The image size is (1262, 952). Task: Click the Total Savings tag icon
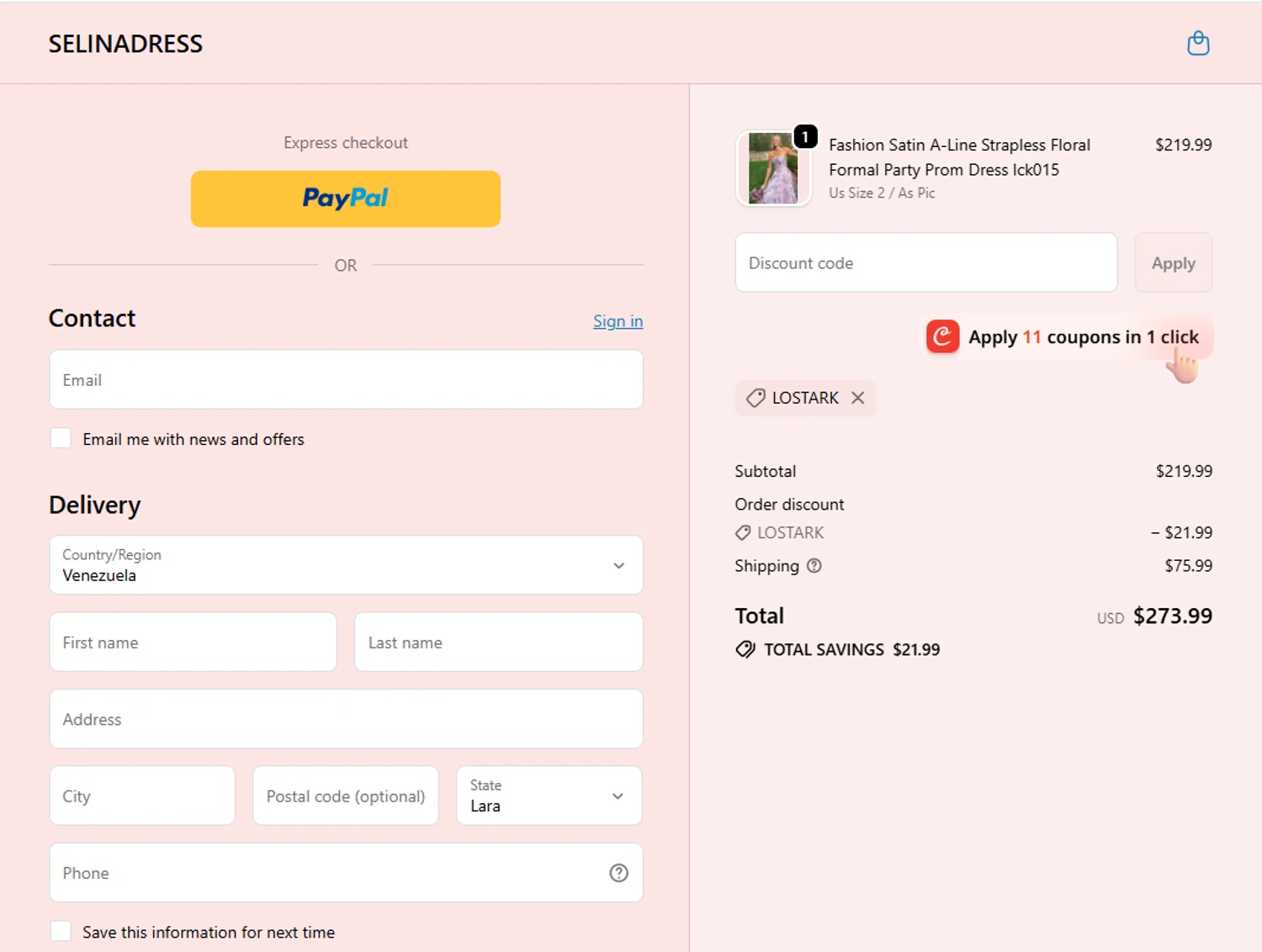tap(745, 649)
